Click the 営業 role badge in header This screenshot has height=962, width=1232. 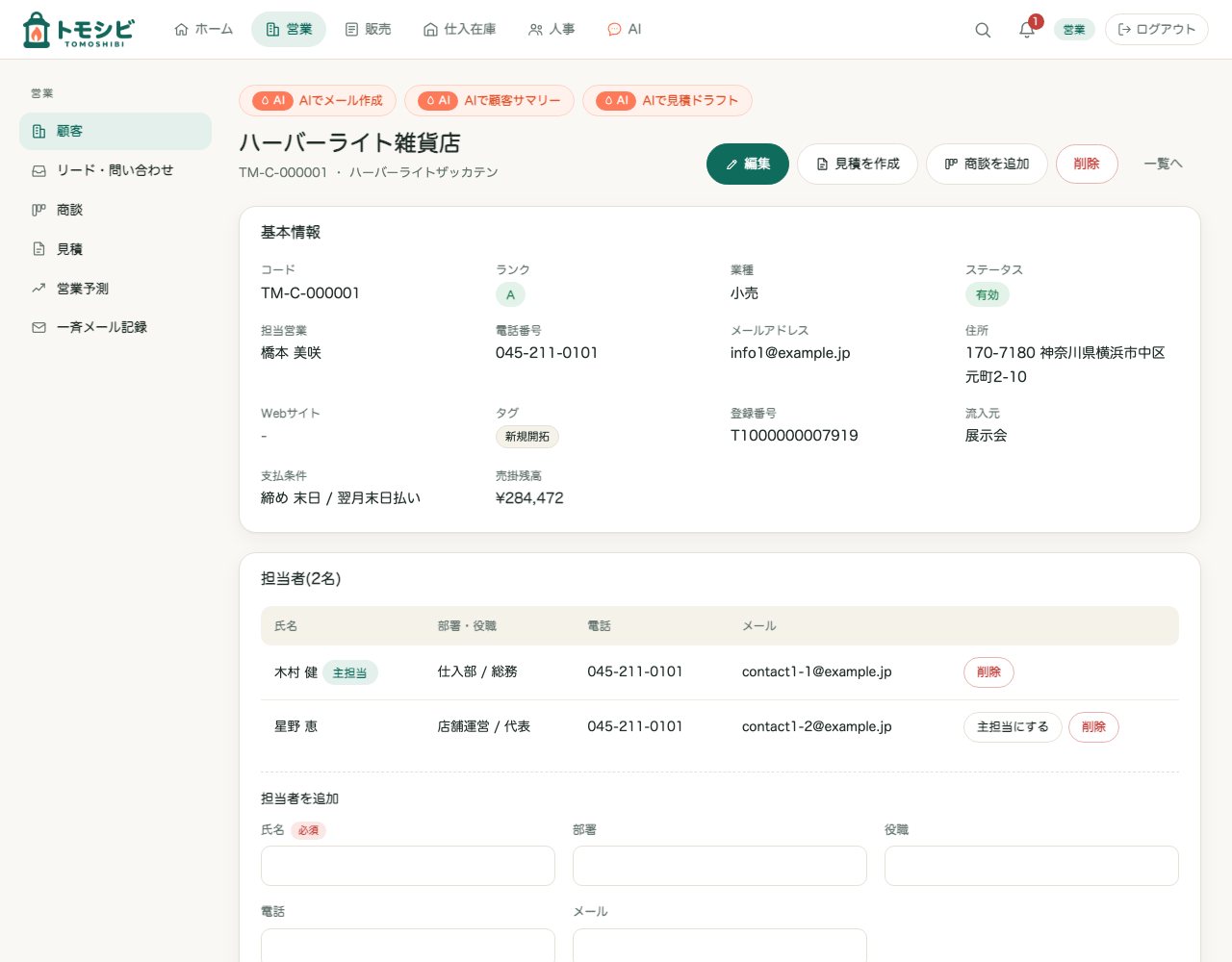click(1074, 30)
